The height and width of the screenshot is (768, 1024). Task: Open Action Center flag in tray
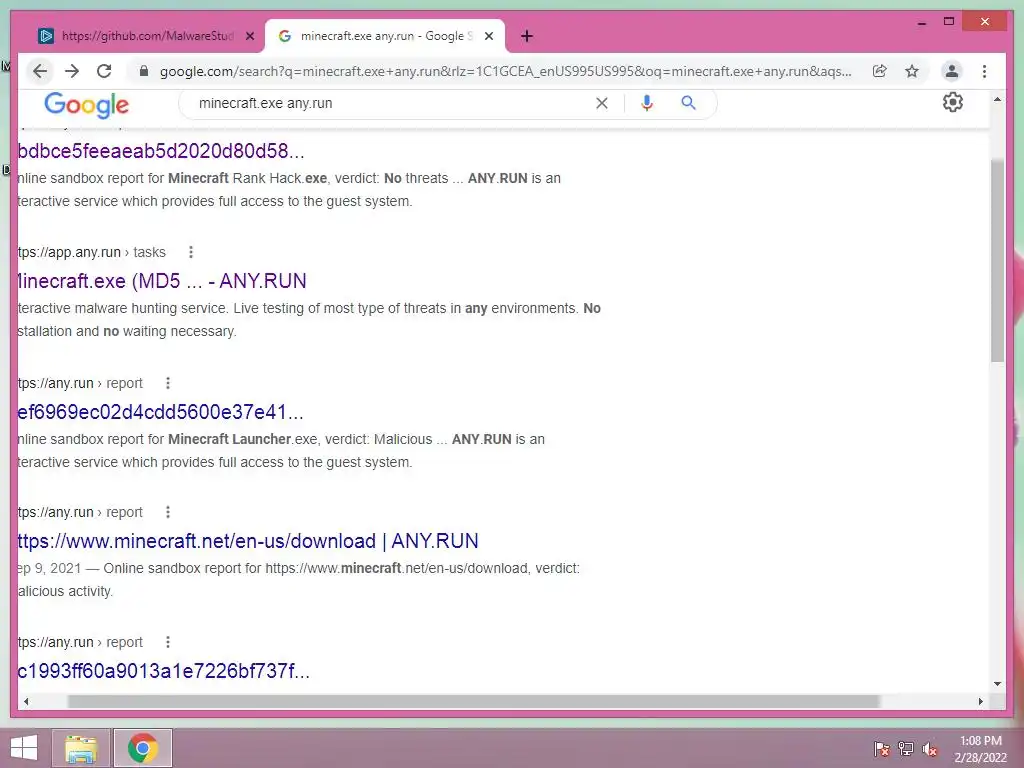tap(881, 749)
